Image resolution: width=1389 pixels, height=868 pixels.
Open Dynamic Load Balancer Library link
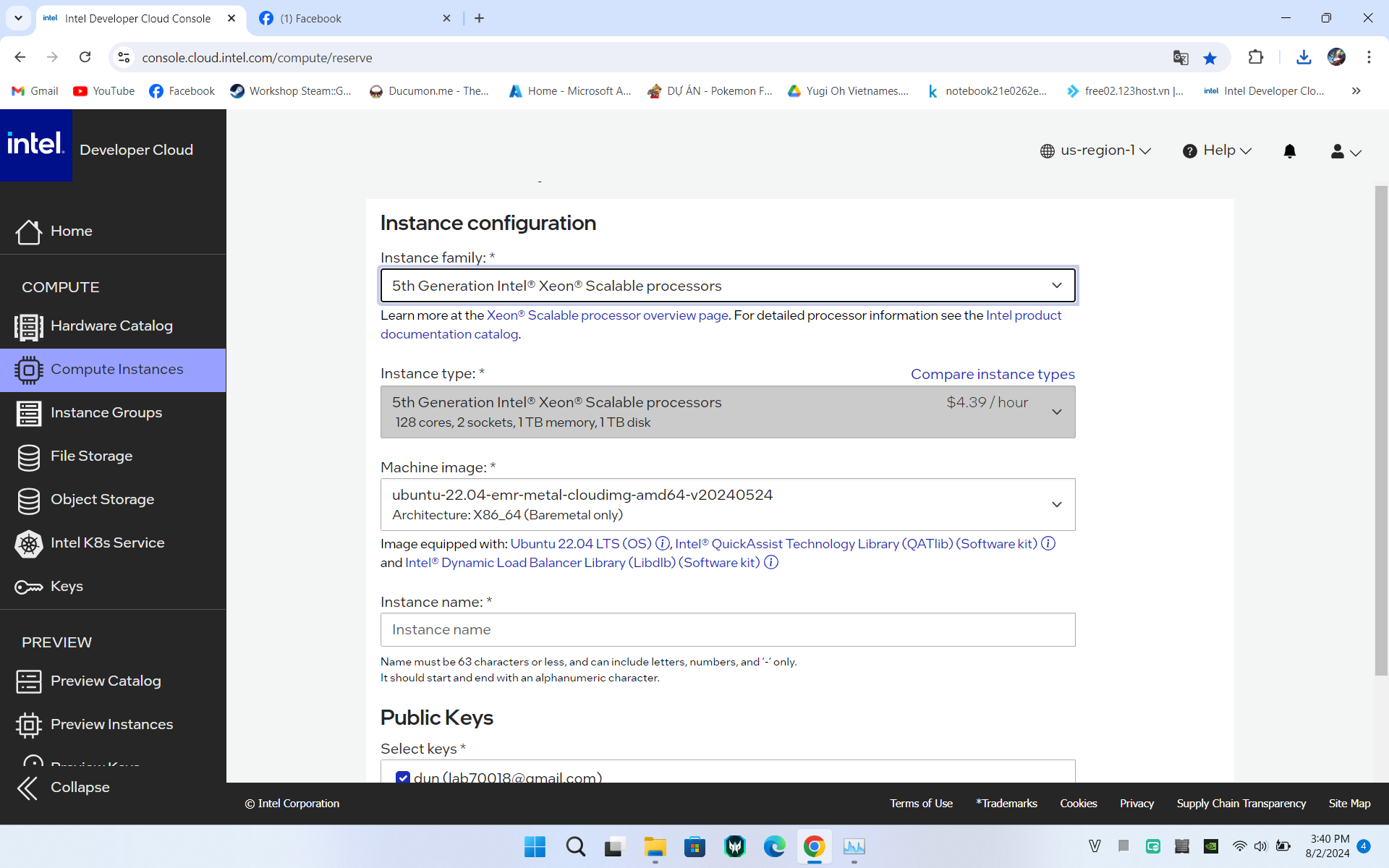point(582,563)
